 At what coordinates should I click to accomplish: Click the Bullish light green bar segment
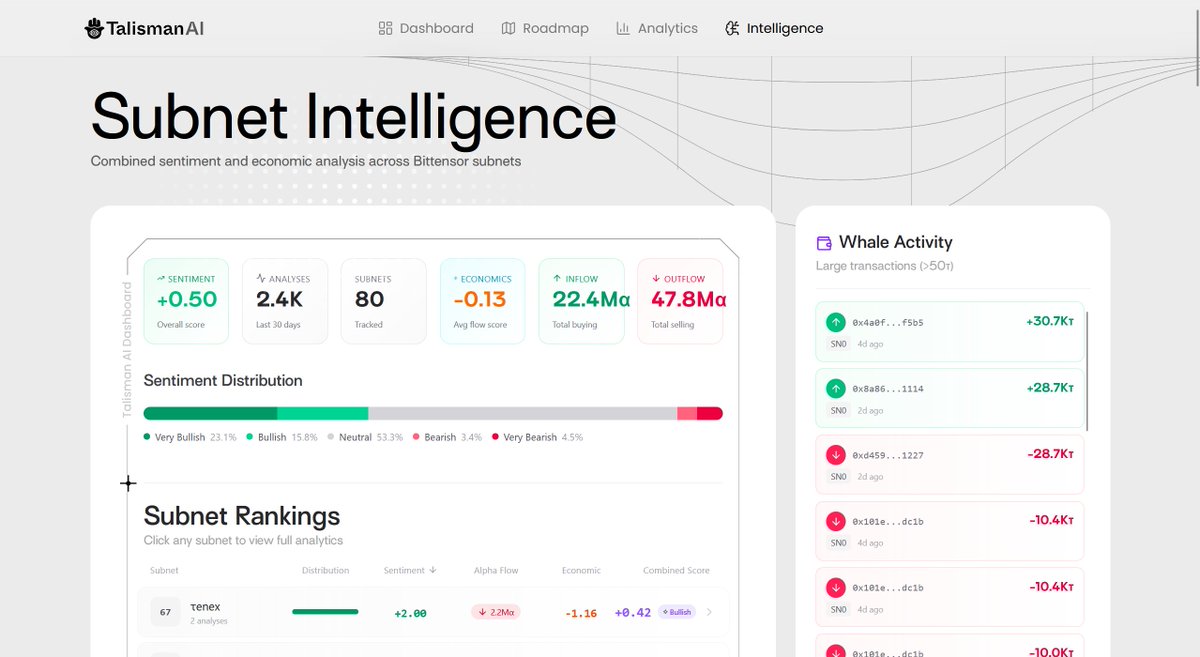pos(322,413)
